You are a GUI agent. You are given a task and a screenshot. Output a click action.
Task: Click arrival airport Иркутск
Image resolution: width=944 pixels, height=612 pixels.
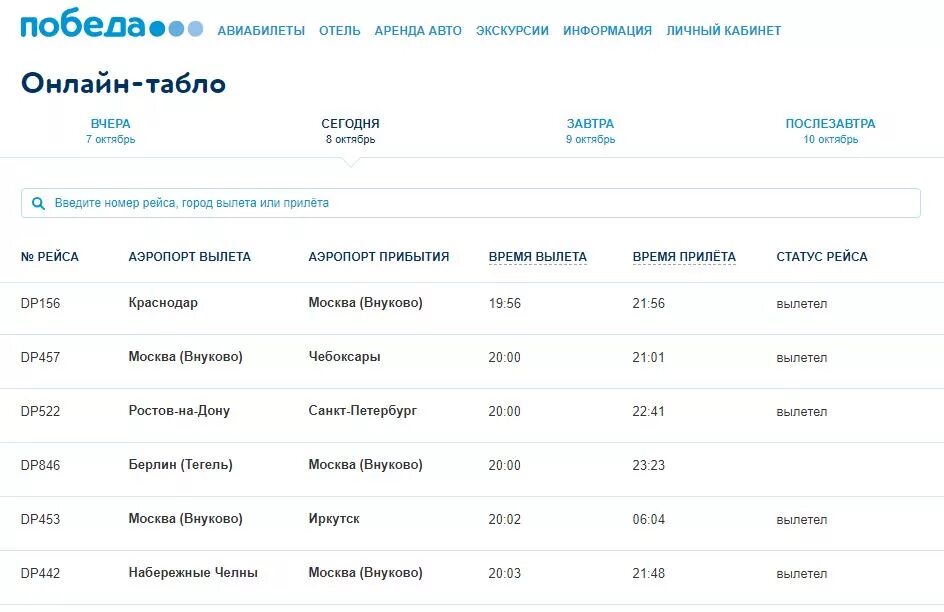point(334,519)
